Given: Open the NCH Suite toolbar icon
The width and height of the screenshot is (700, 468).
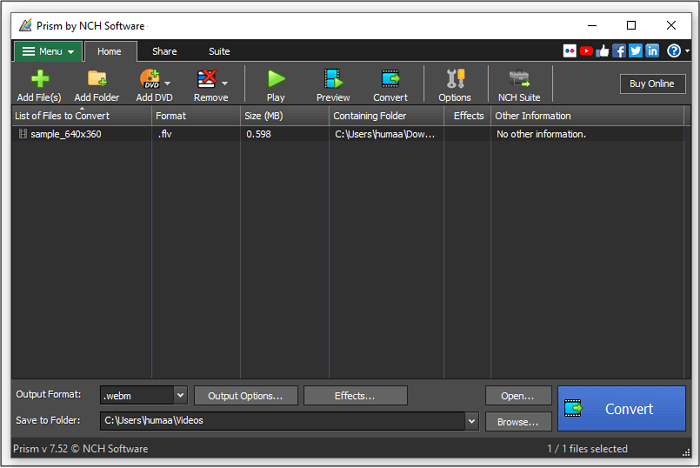Looking at the screenshot, I should point(519,80).
